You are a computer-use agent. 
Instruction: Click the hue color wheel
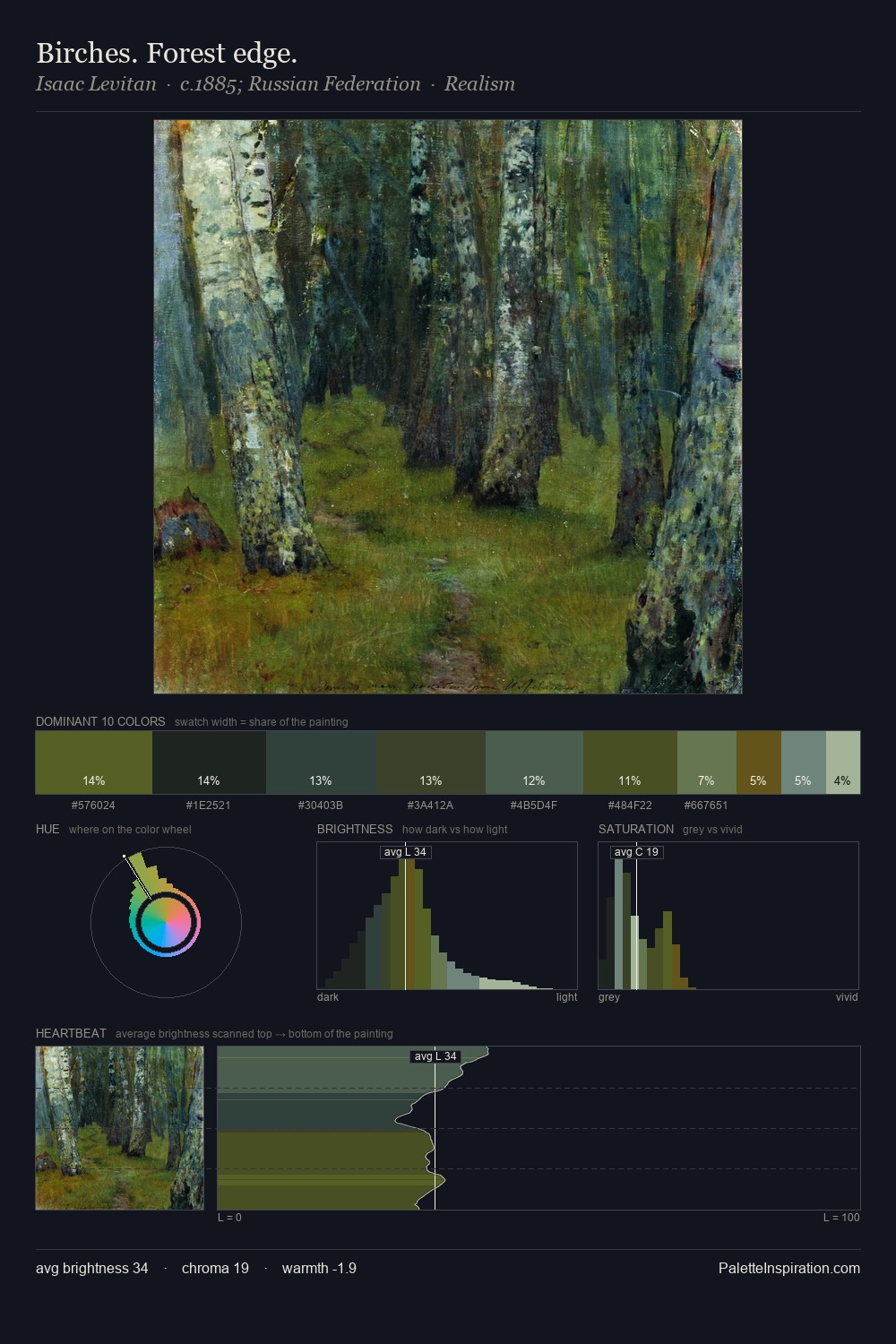coord(166,922)
